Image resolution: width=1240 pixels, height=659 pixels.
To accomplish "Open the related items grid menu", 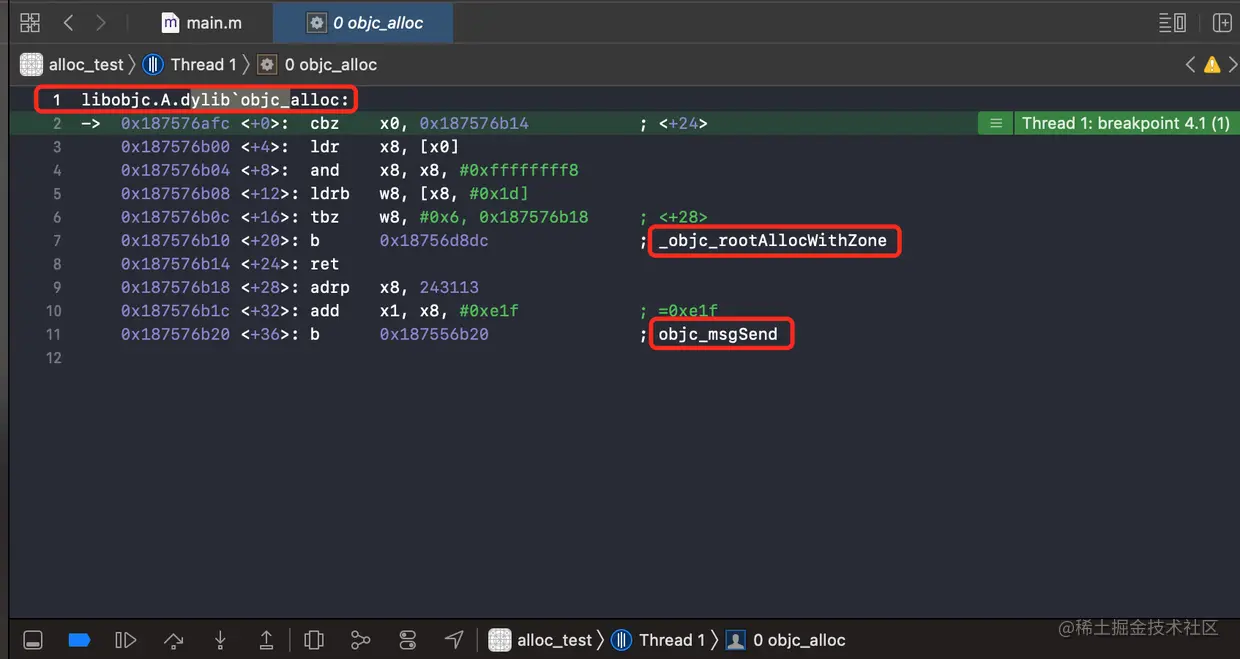I will (x=30, y=22).
